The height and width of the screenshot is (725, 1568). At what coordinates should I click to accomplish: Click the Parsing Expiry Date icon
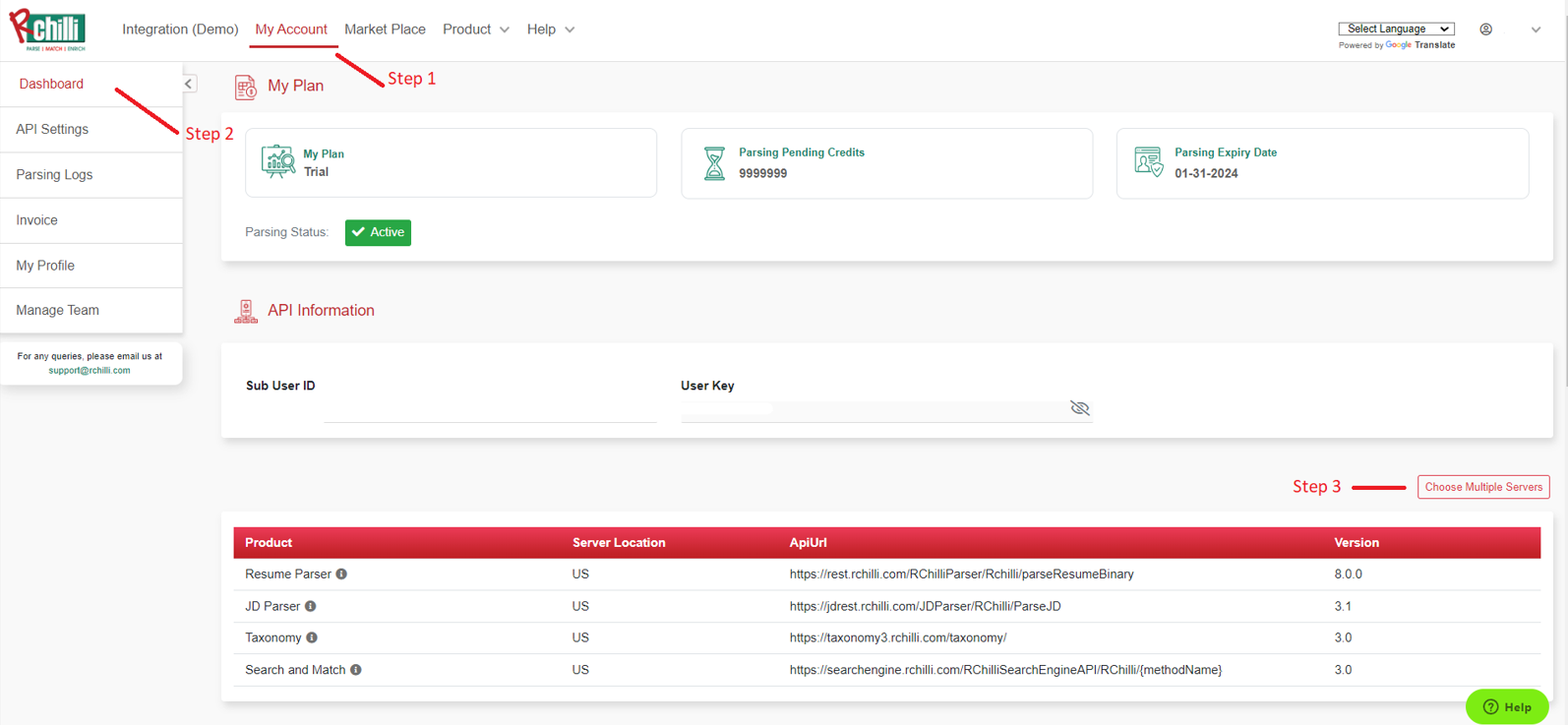1148,161
